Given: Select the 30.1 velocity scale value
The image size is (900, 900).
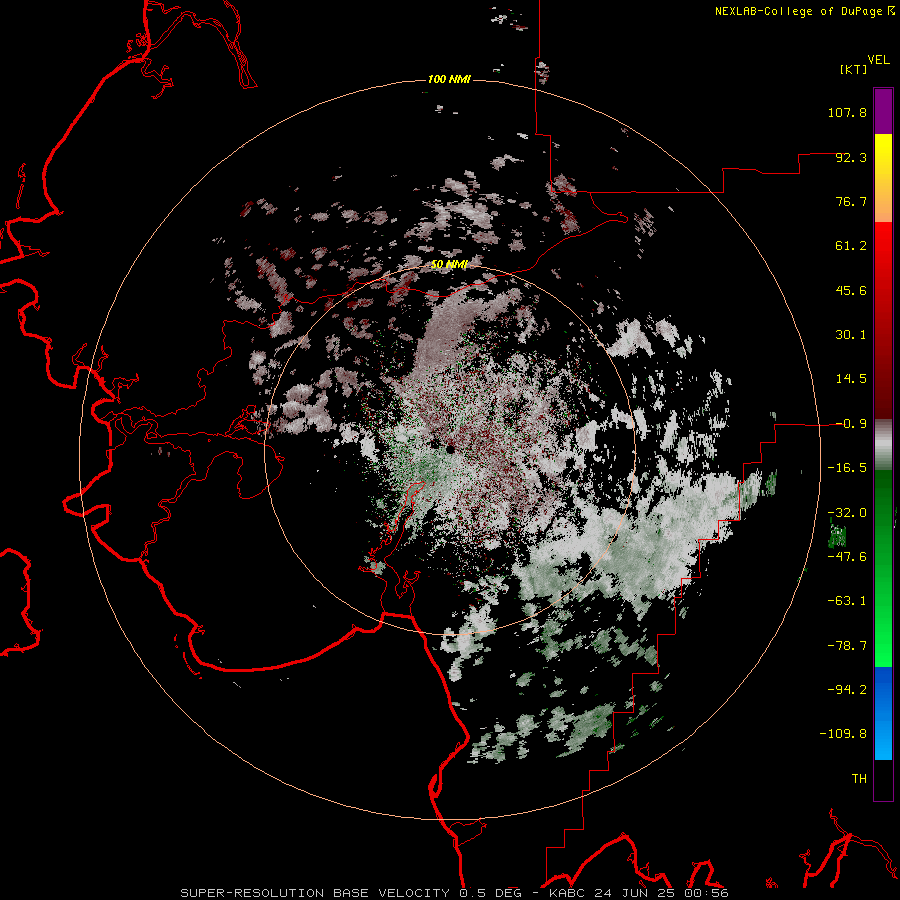Looking at the screenshot, I should pyautogui.click(x=851, y=335).
